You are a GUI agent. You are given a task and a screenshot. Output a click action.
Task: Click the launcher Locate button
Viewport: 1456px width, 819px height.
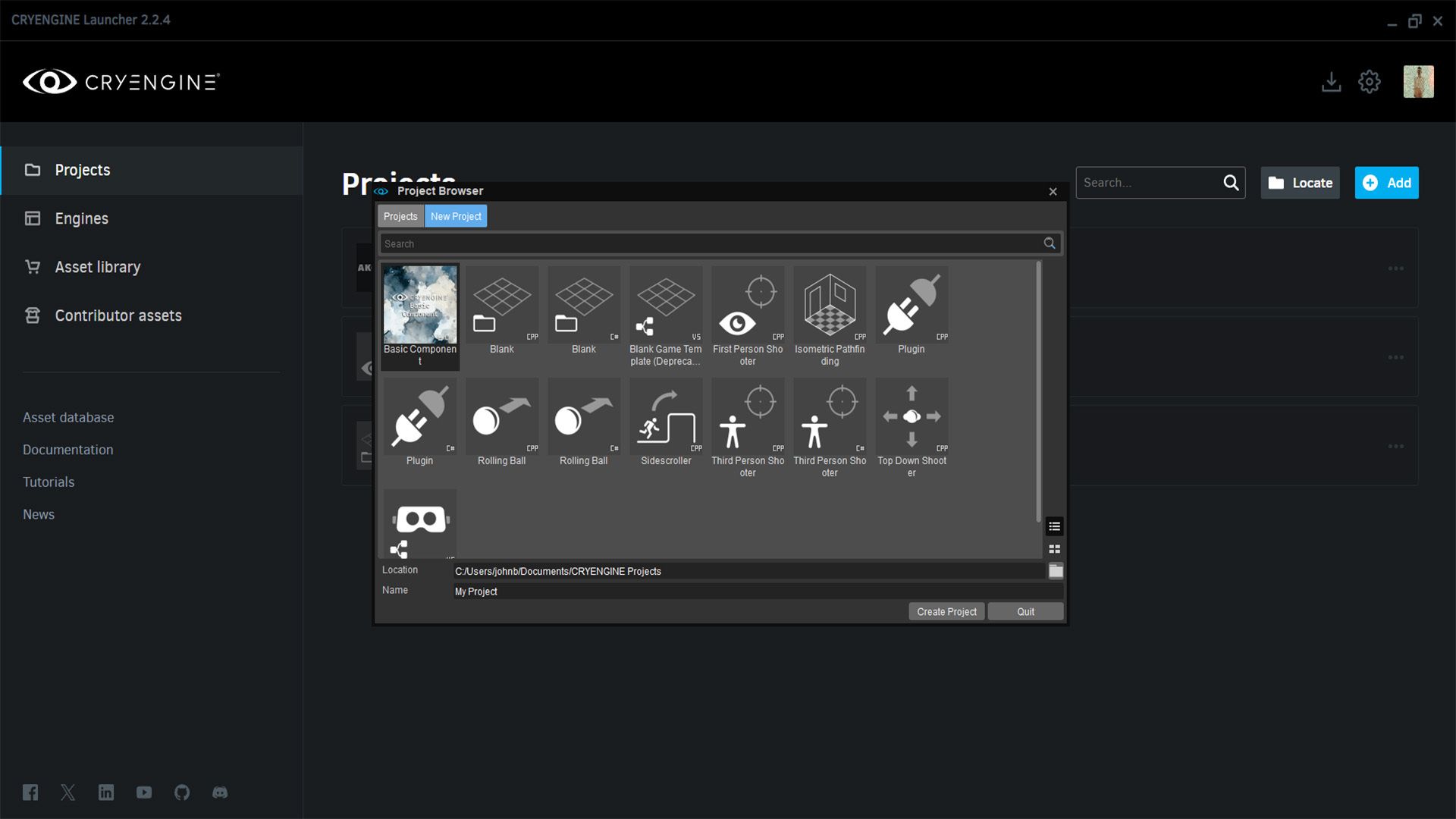[x=1300, y=183]
